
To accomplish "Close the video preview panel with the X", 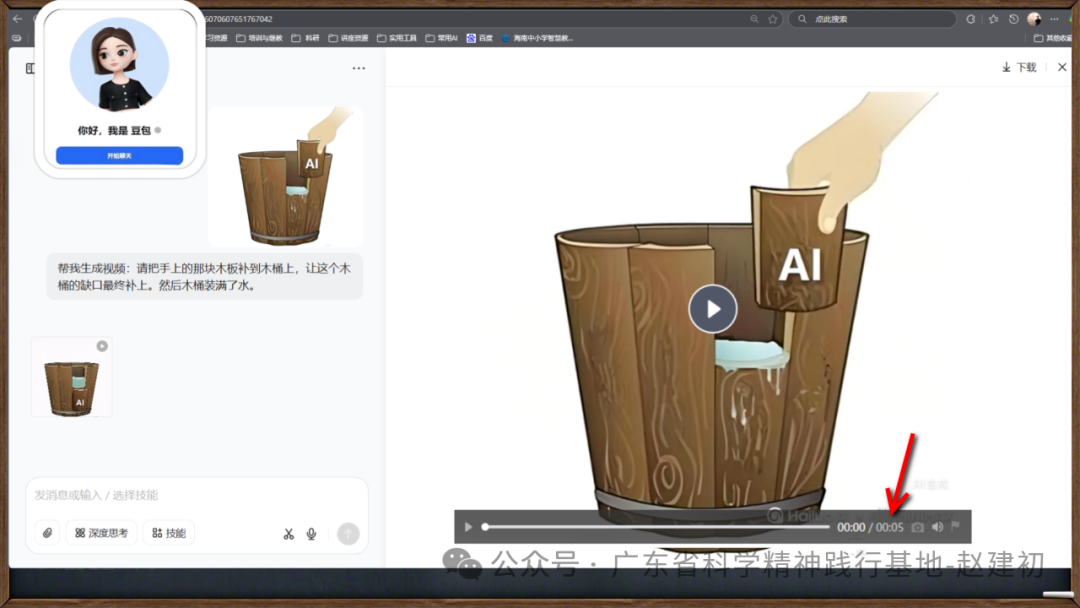I will 1062,67.
